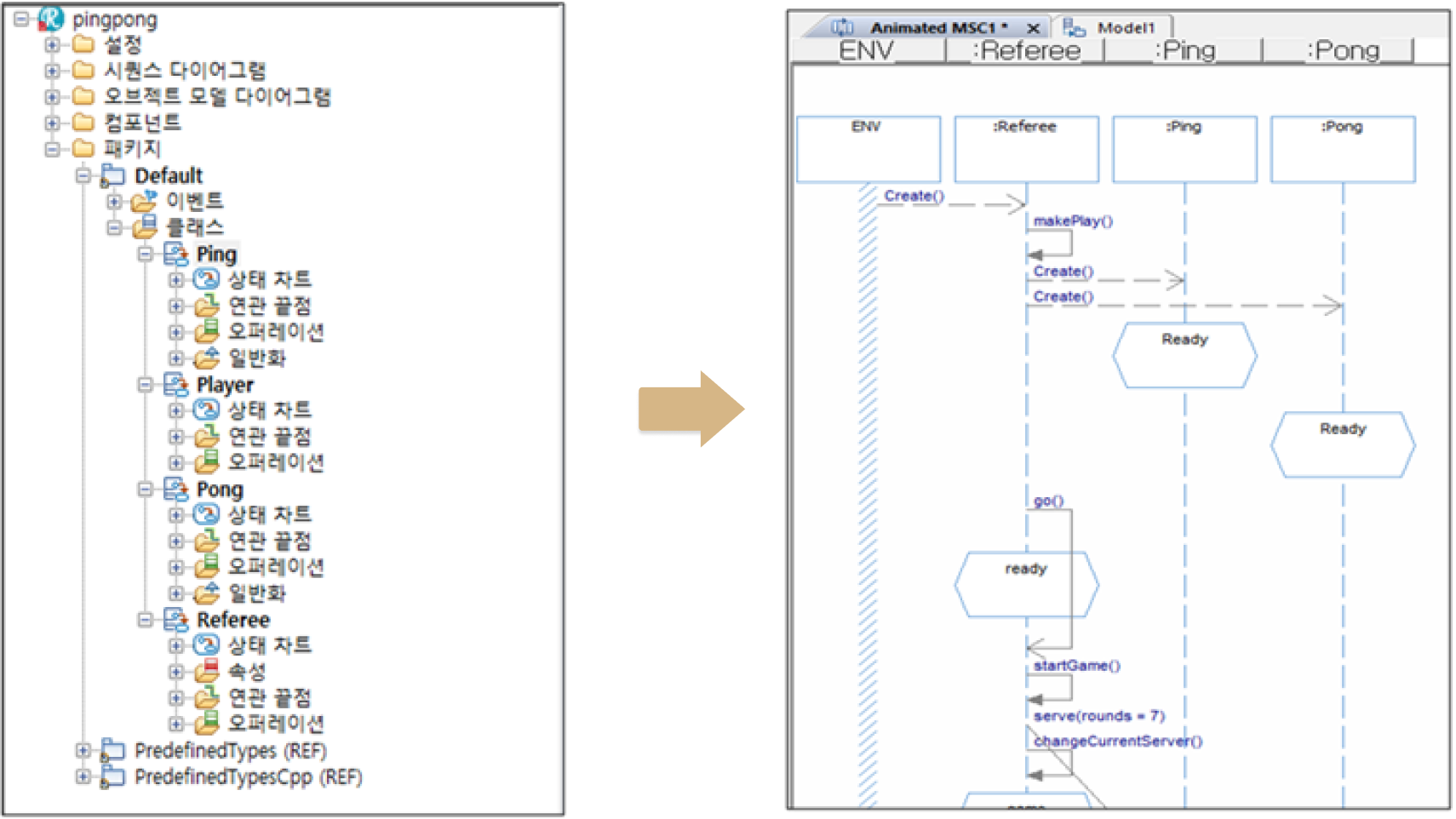
Task: Collapse the 패키지 folder node
Action: (x=52, y=149)
